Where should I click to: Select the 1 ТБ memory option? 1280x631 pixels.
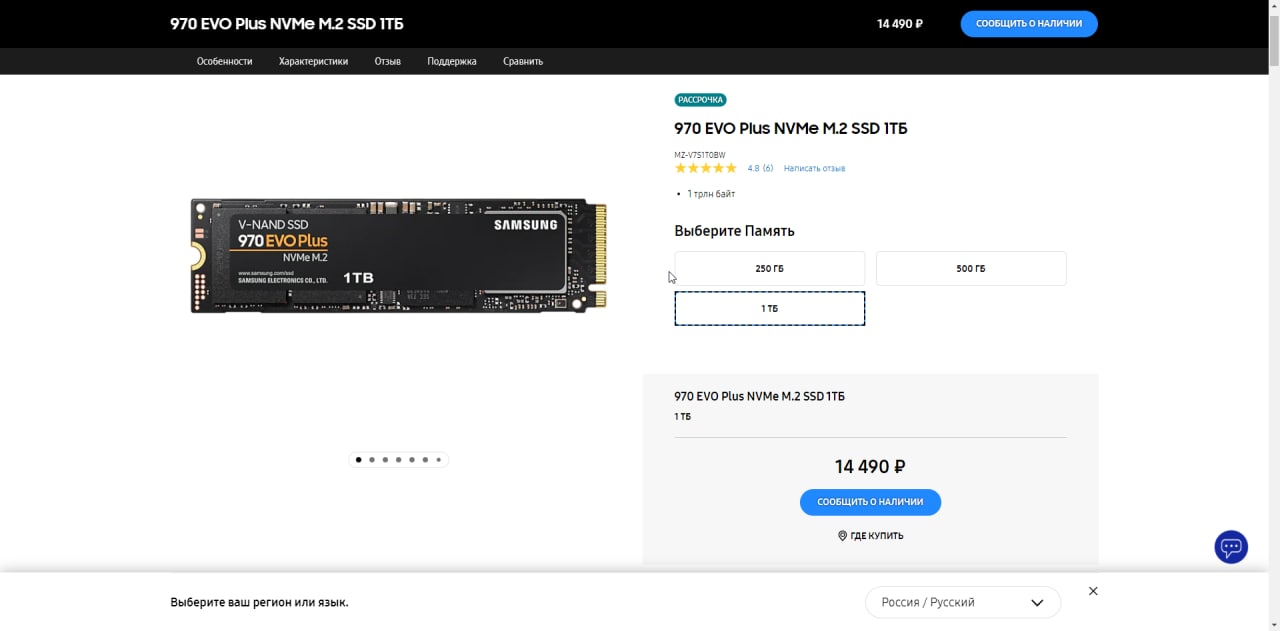[769, 309]
